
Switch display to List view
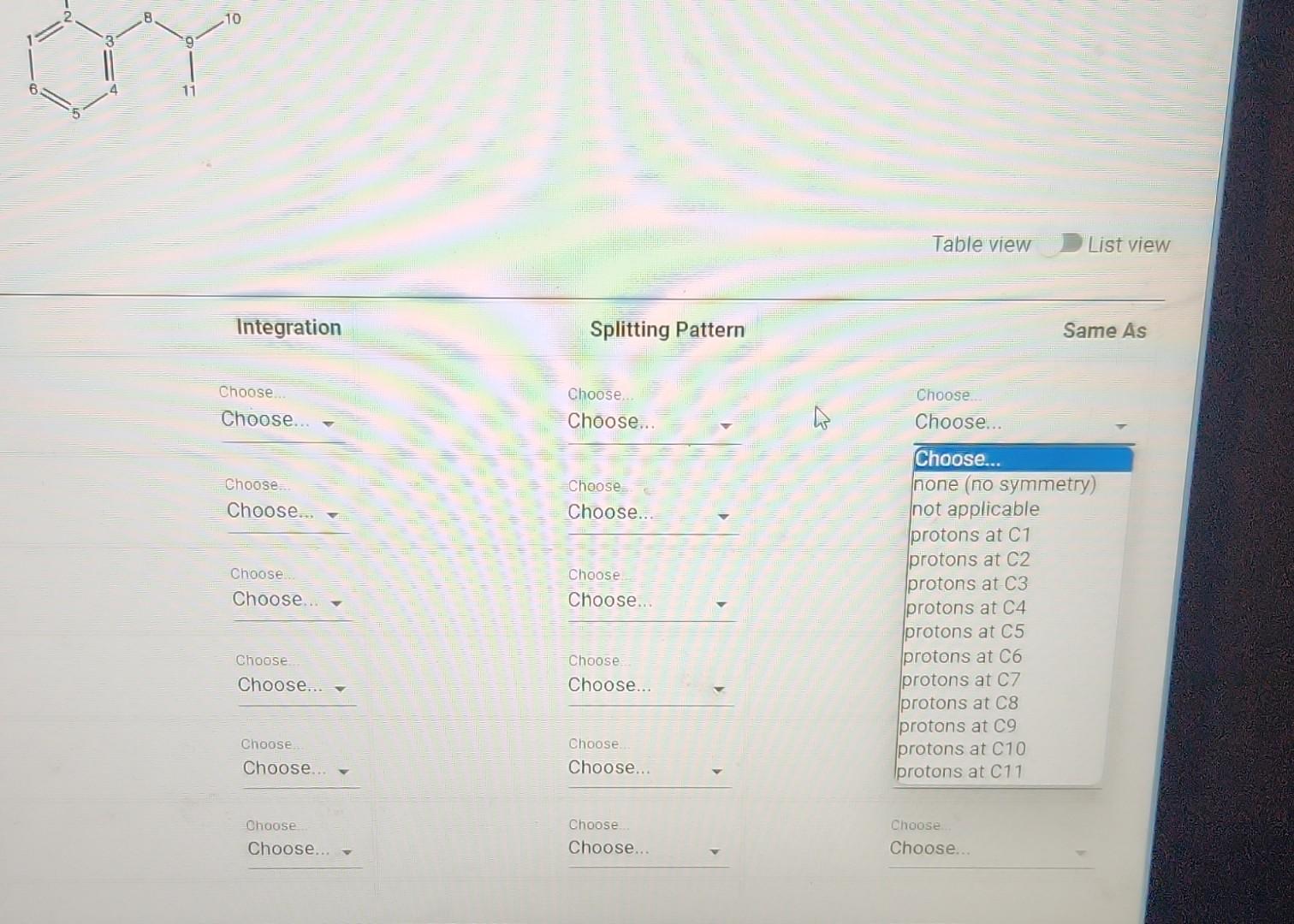(x=1127, y=245)
